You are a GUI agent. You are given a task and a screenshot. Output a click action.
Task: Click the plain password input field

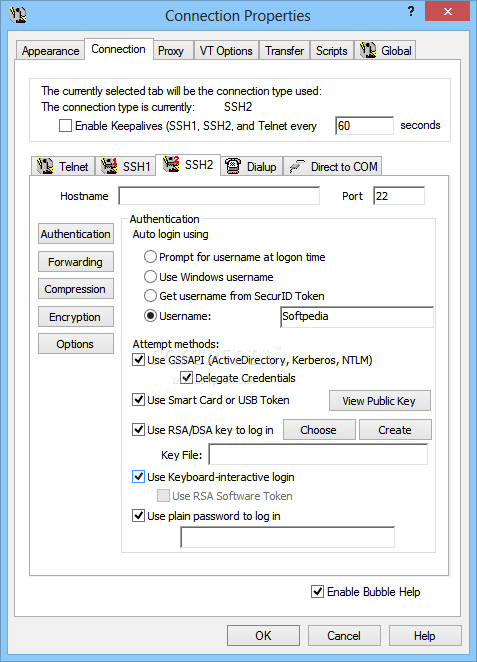tap(287, 537)
